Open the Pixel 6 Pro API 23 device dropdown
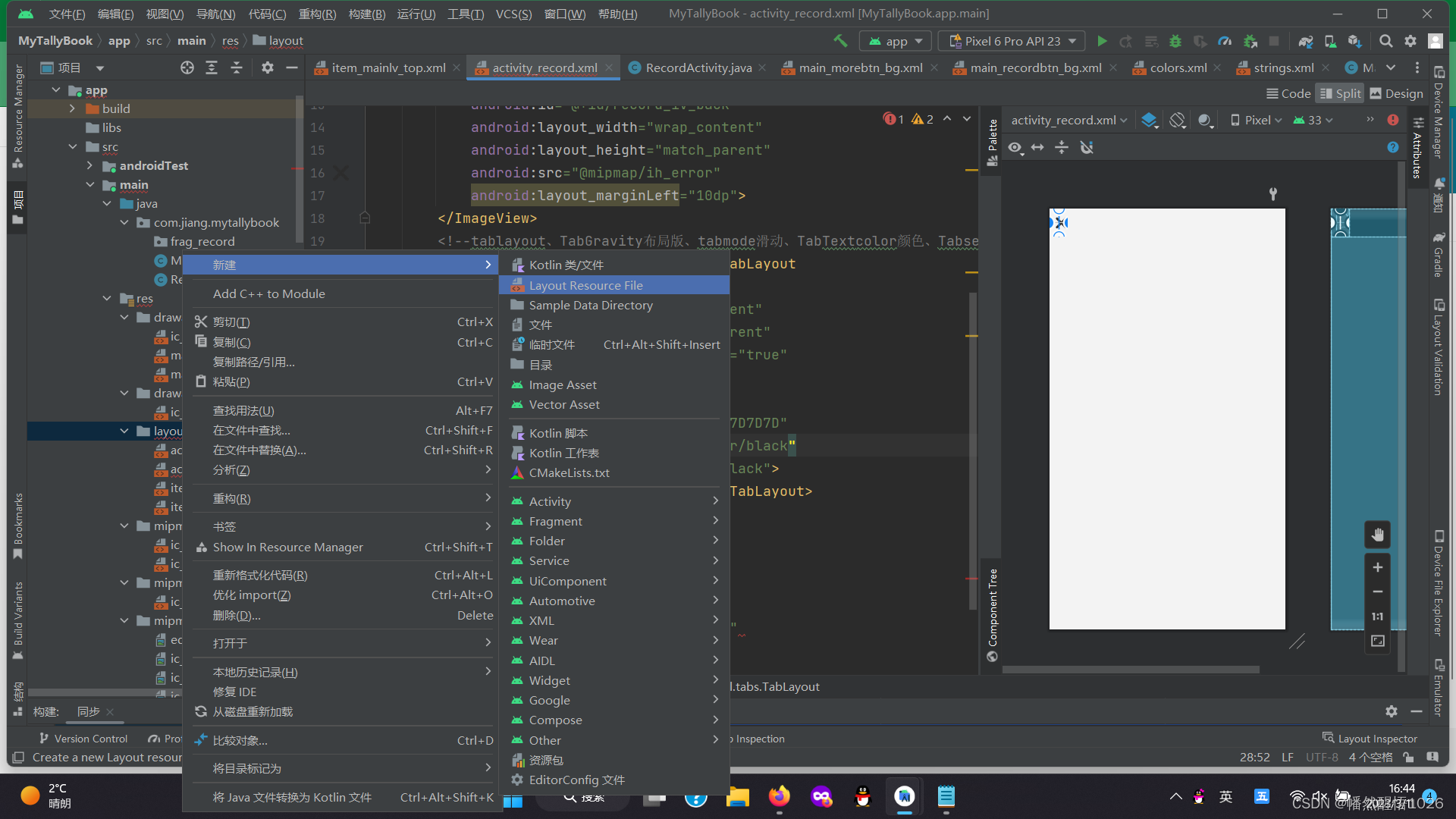This screenshot has height=819, width=1456. (1012, 41)
